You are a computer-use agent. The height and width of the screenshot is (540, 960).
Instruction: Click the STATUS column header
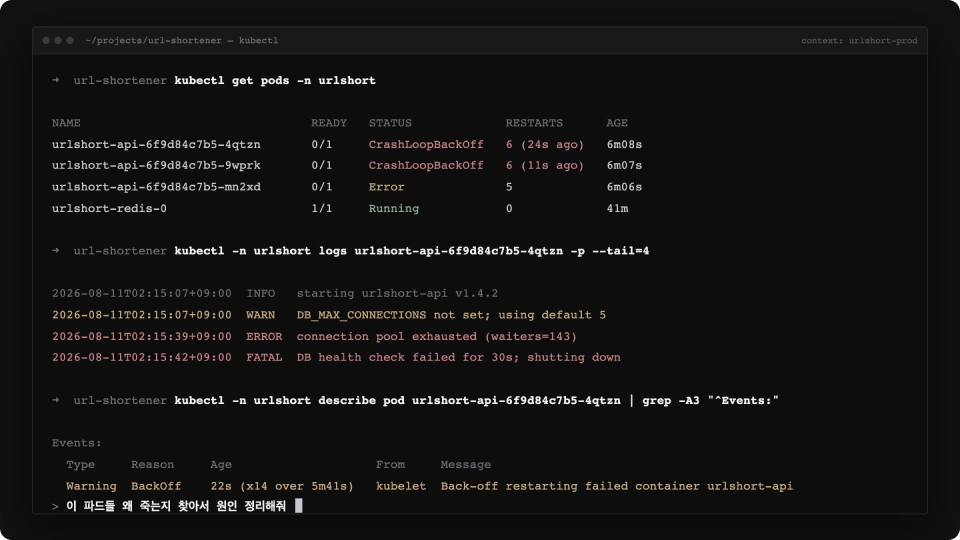(390, 123)
